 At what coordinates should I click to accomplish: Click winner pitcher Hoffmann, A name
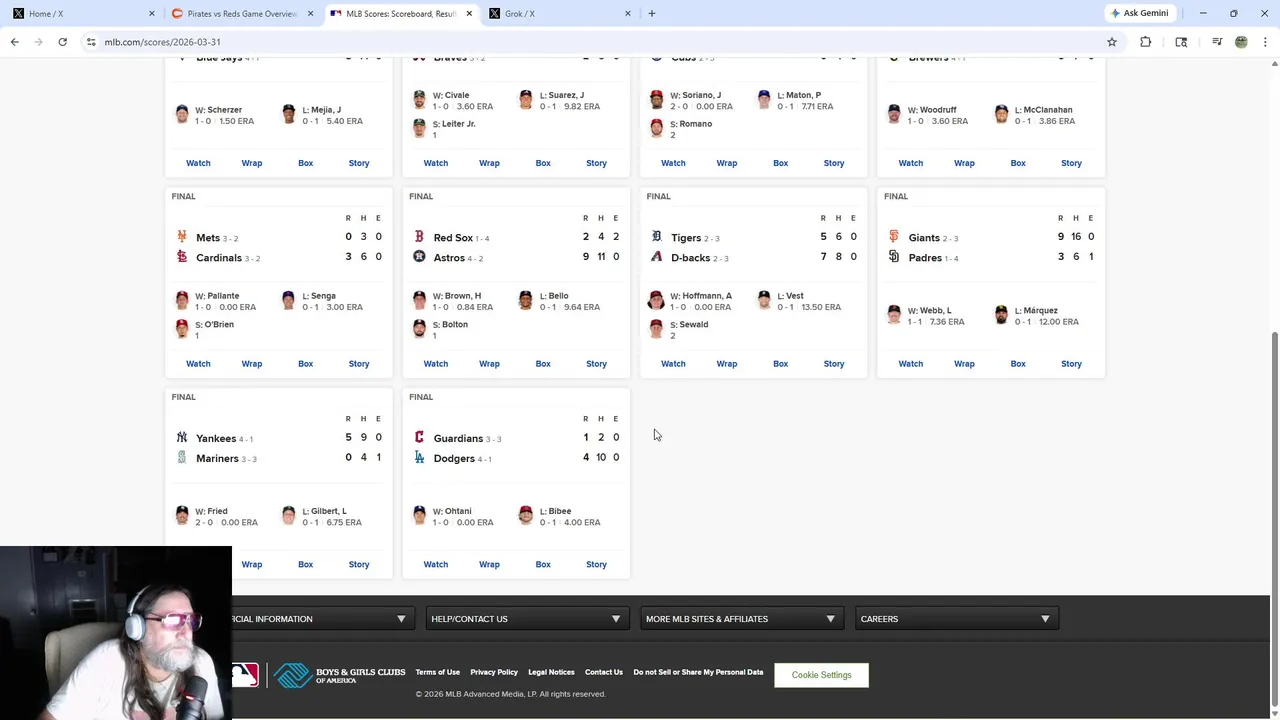[707, 296]
